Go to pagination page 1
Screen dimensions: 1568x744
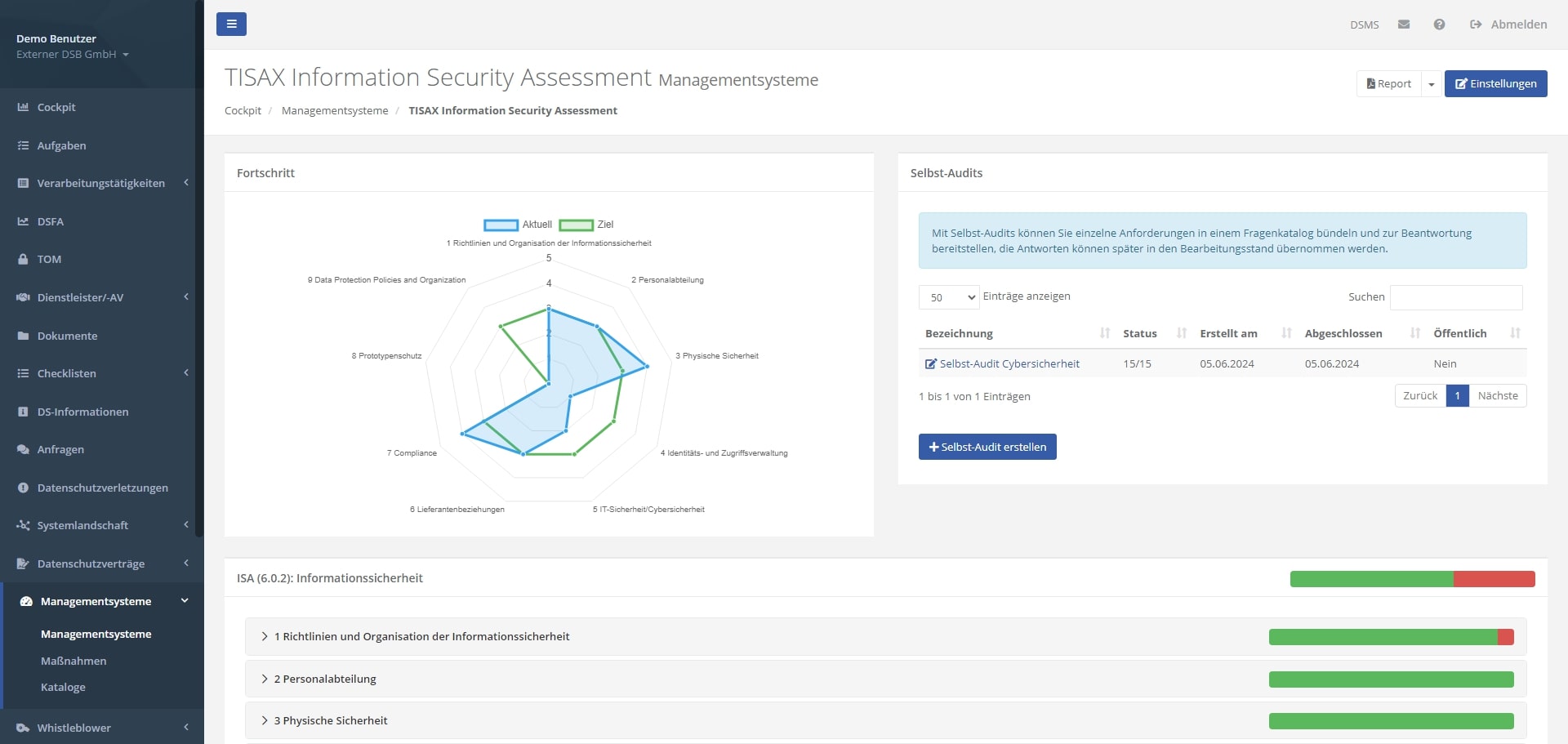(1457, 395)
